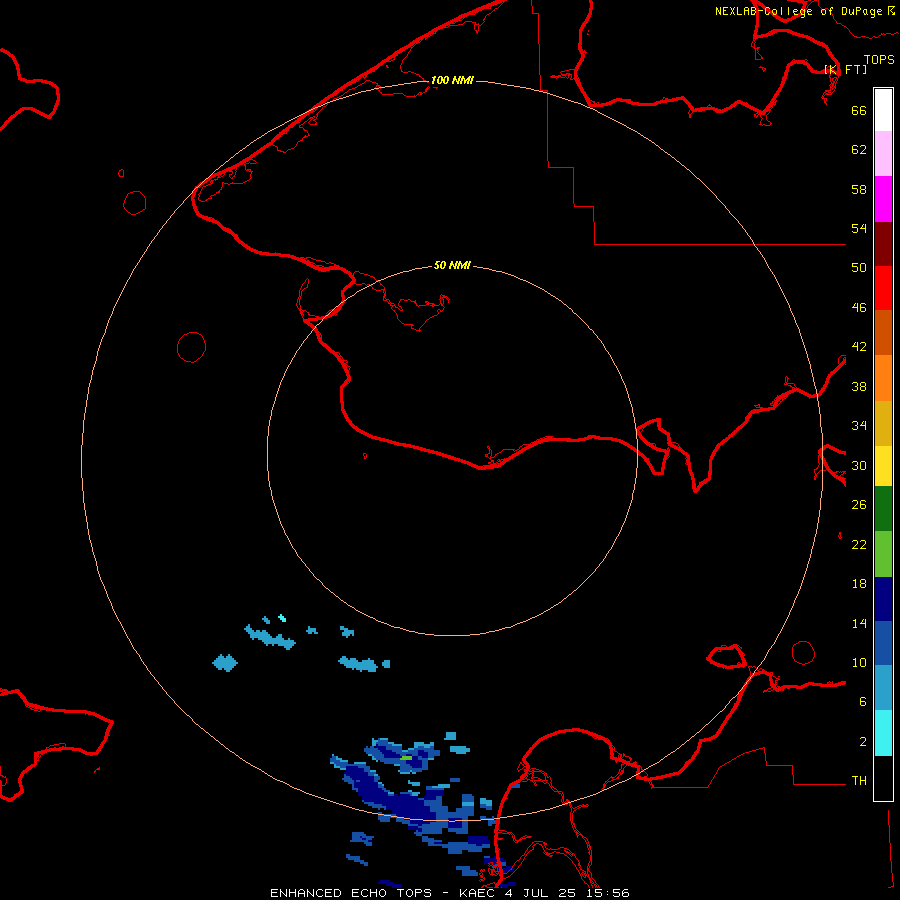
Task: Click the "NEXLAB-College of DuPage" credit text
Action: 798,11
